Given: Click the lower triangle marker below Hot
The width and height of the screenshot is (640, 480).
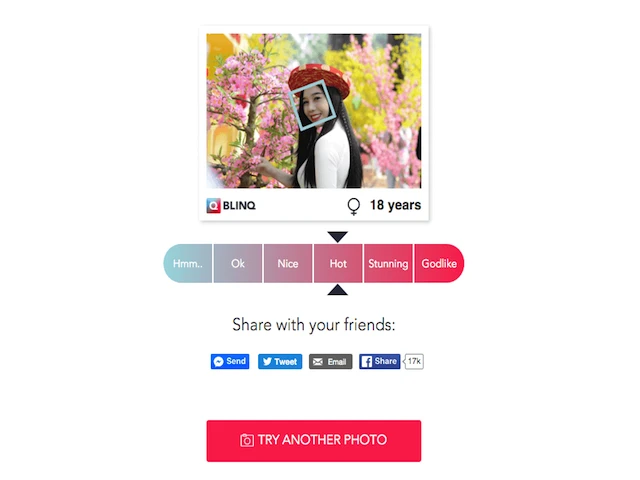Looking at the screenshot, I should (338, 290).
